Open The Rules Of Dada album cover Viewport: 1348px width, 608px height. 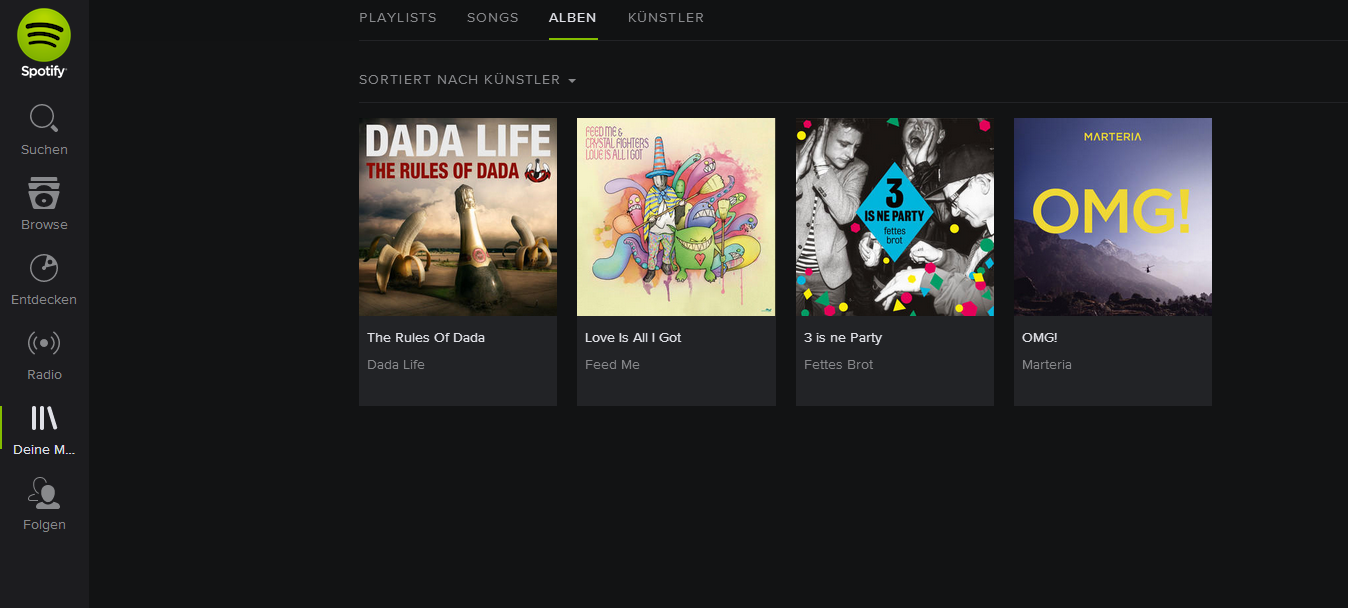point(458,217)
